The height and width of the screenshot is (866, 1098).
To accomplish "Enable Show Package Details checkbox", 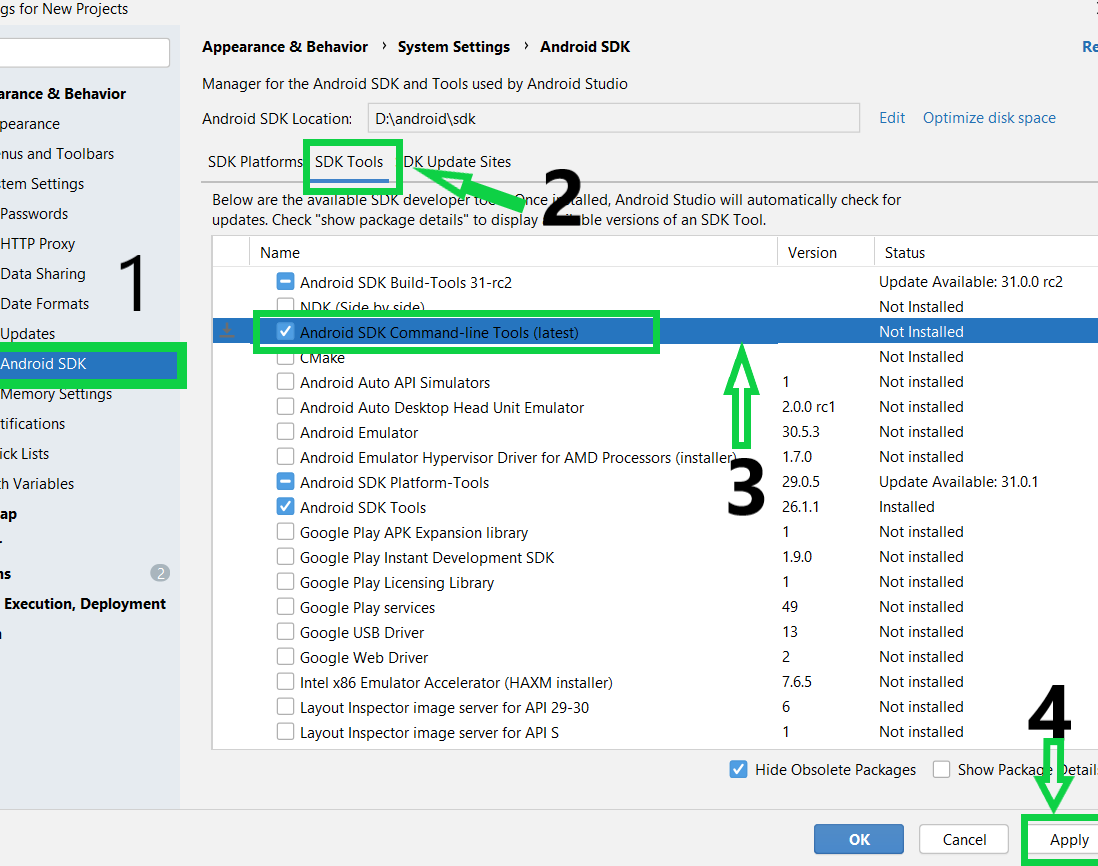I will point(942,769).
